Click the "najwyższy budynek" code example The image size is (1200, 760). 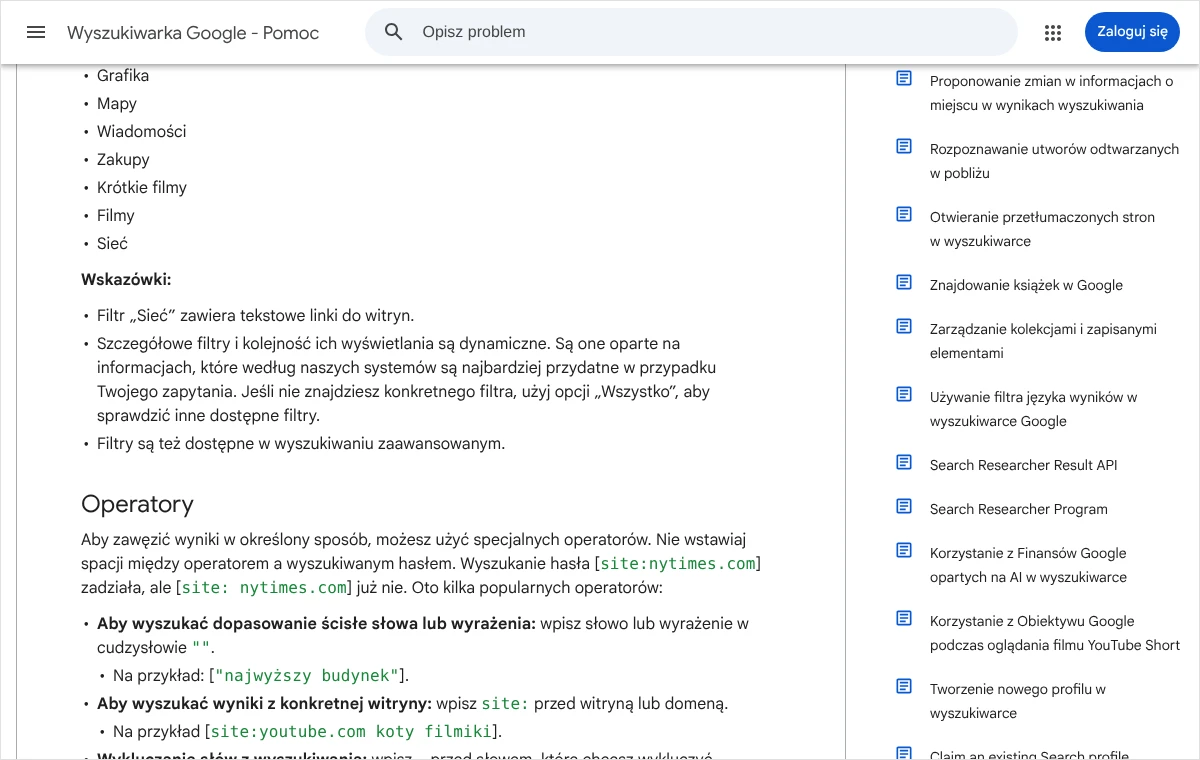pyautogui.click(x=307, y=676)
